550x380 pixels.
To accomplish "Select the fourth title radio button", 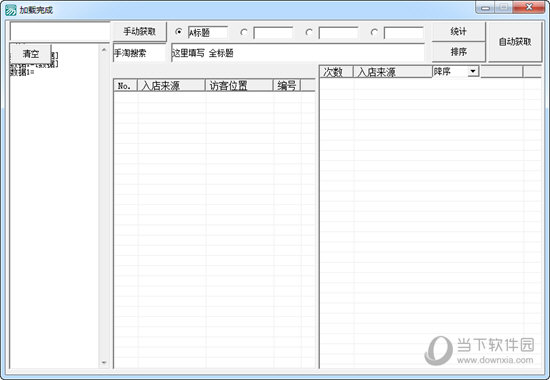I will click(x=374, y=32).
